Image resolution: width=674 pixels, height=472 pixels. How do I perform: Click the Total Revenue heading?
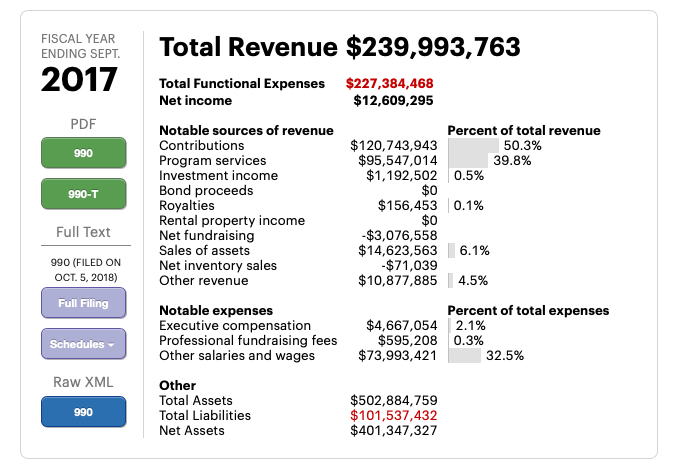click(339, 47)
